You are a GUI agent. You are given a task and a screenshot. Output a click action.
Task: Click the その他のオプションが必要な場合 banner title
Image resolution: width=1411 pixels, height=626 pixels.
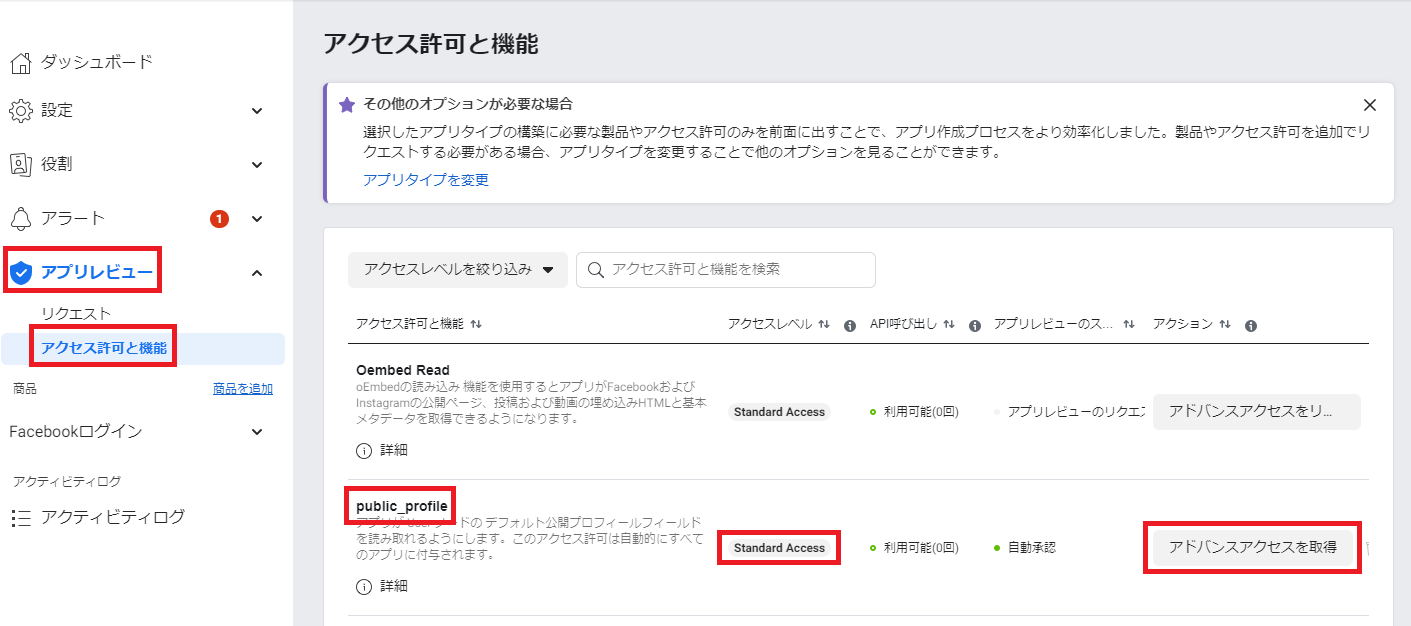point(467,104)
